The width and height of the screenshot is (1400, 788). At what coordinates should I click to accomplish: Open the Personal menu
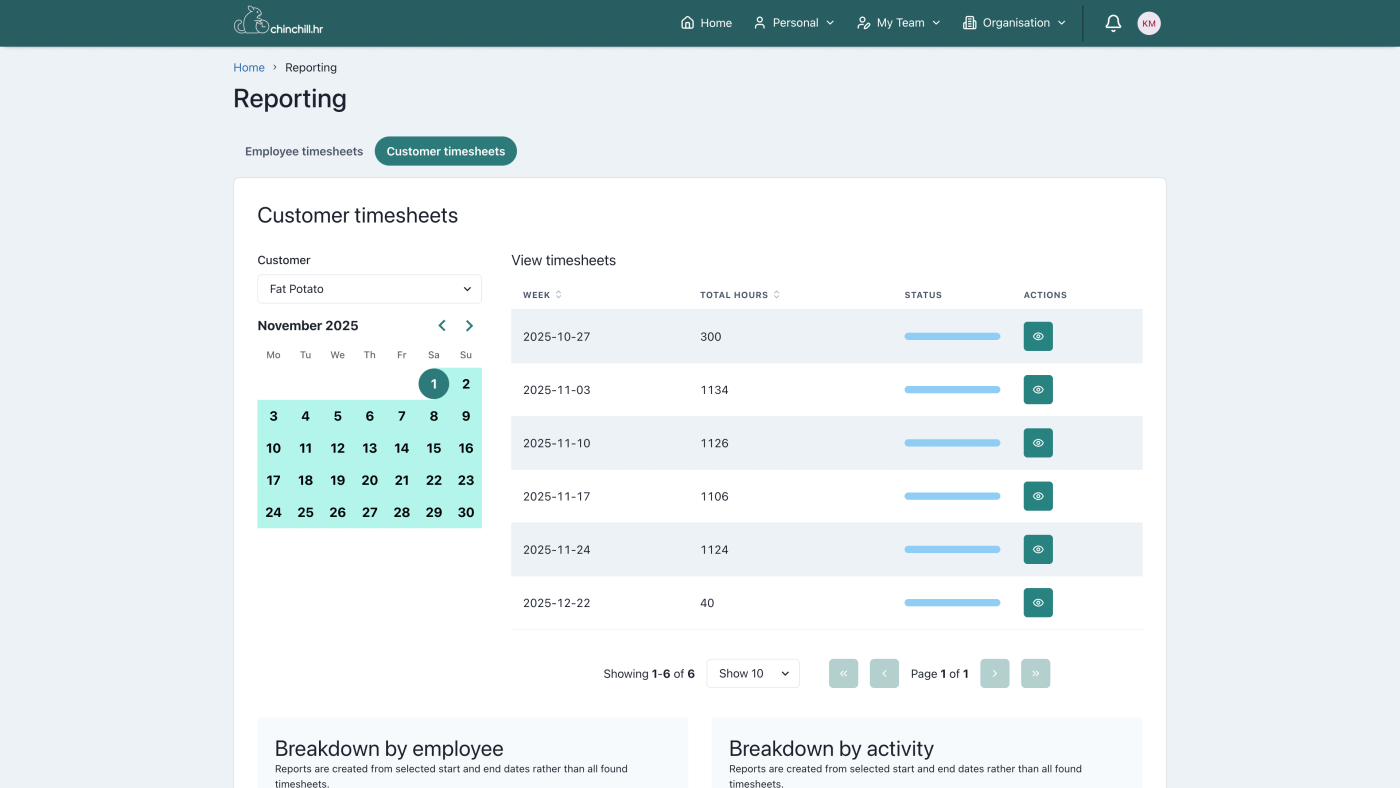794,23
